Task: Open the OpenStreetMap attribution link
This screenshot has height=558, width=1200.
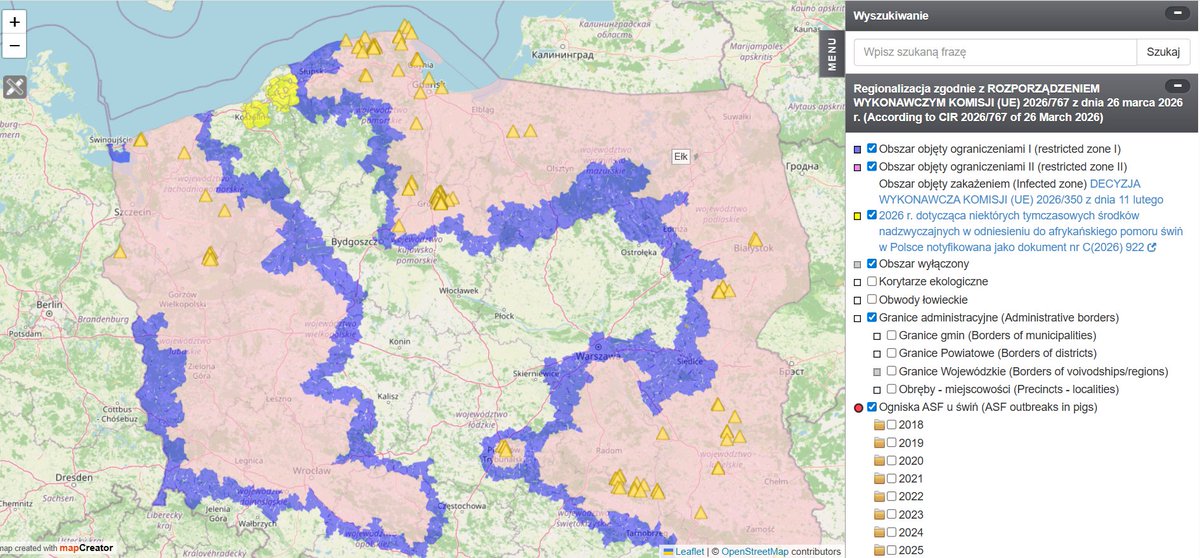Action: [x=755, y=551]
